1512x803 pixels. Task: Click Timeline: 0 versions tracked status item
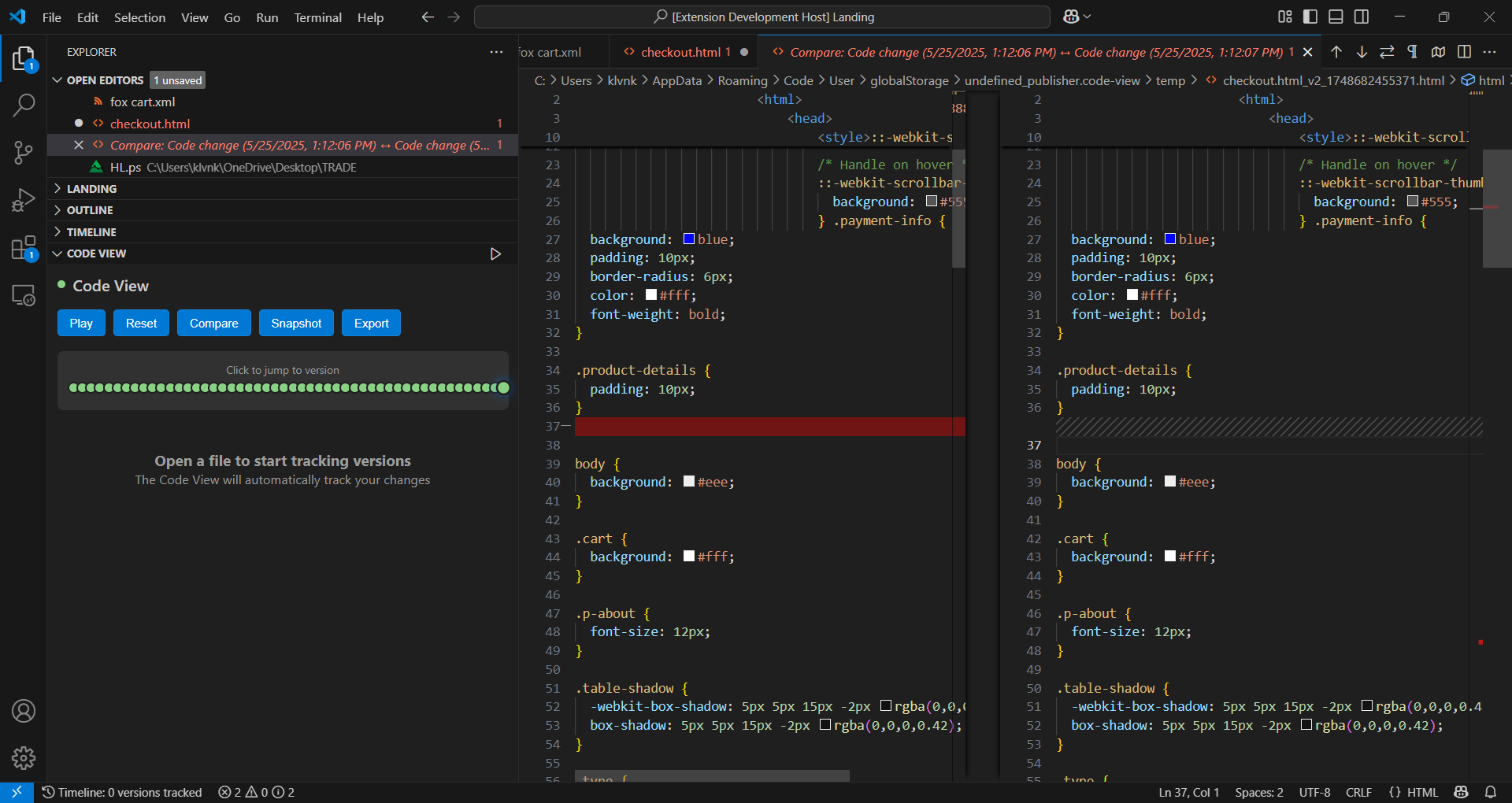pos(122,792)
